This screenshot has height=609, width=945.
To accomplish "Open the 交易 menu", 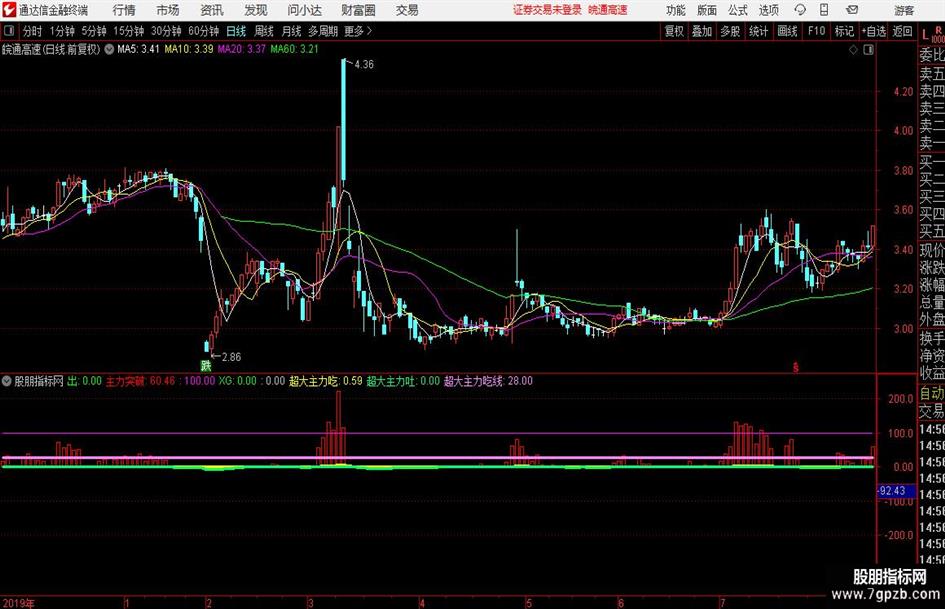I will click(x=407, y=10).
